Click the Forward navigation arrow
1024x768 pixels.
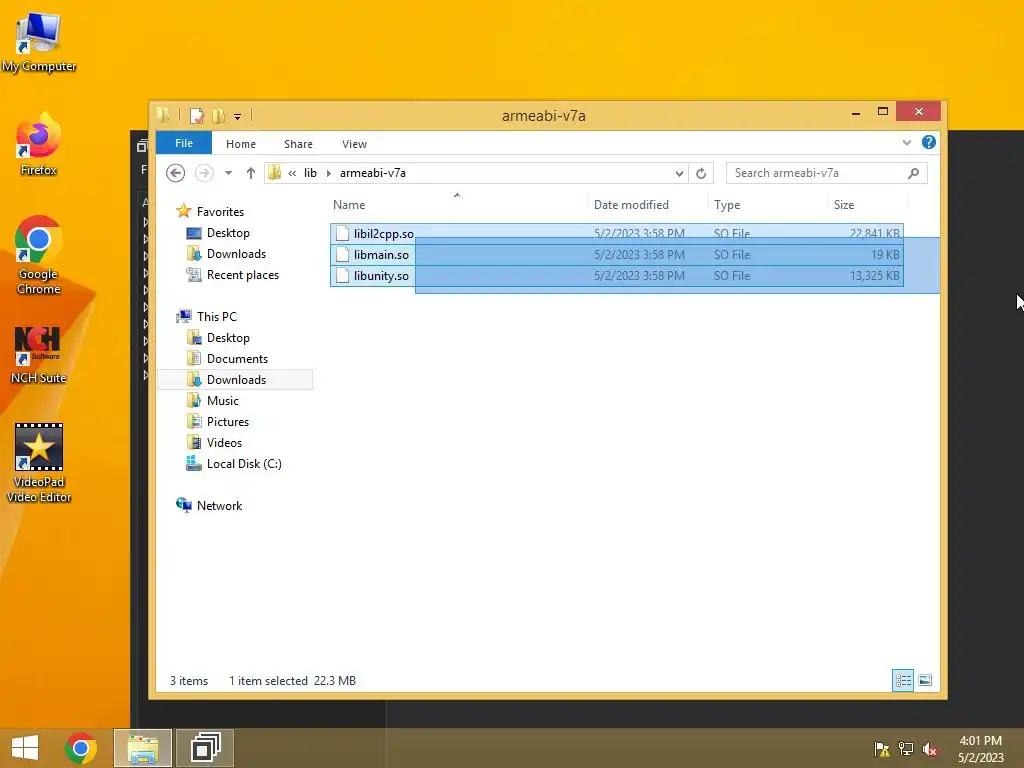(x=204, y=173)
